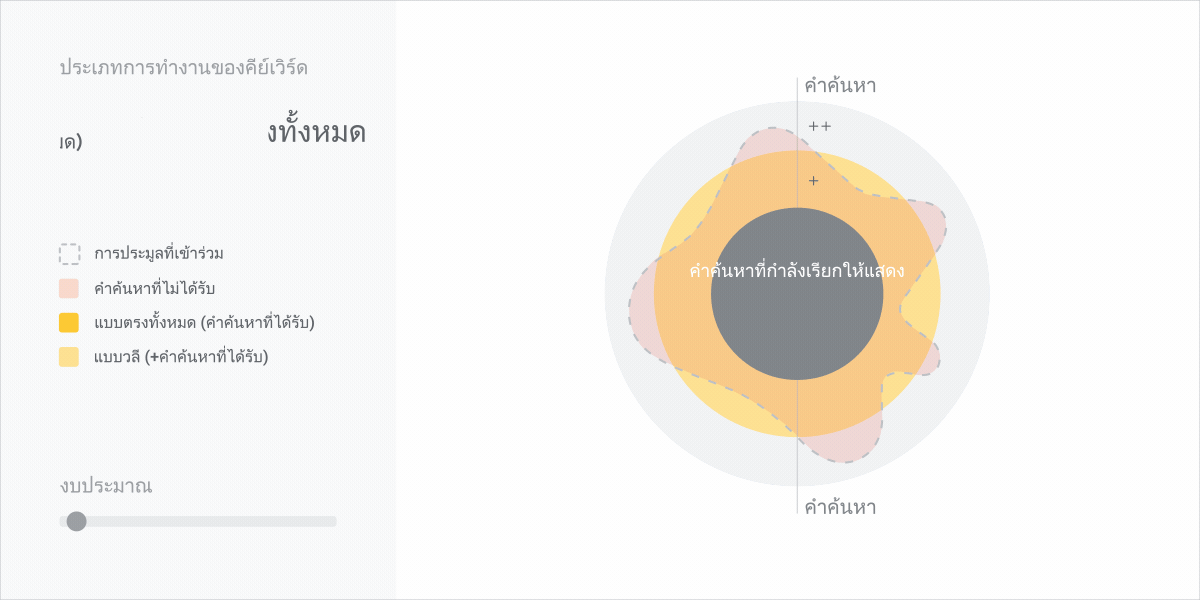This screenshot has height=600, width=1200.
Task: Click the bottom 'คำค้นหา' label
Action: [x=837, y=508]
